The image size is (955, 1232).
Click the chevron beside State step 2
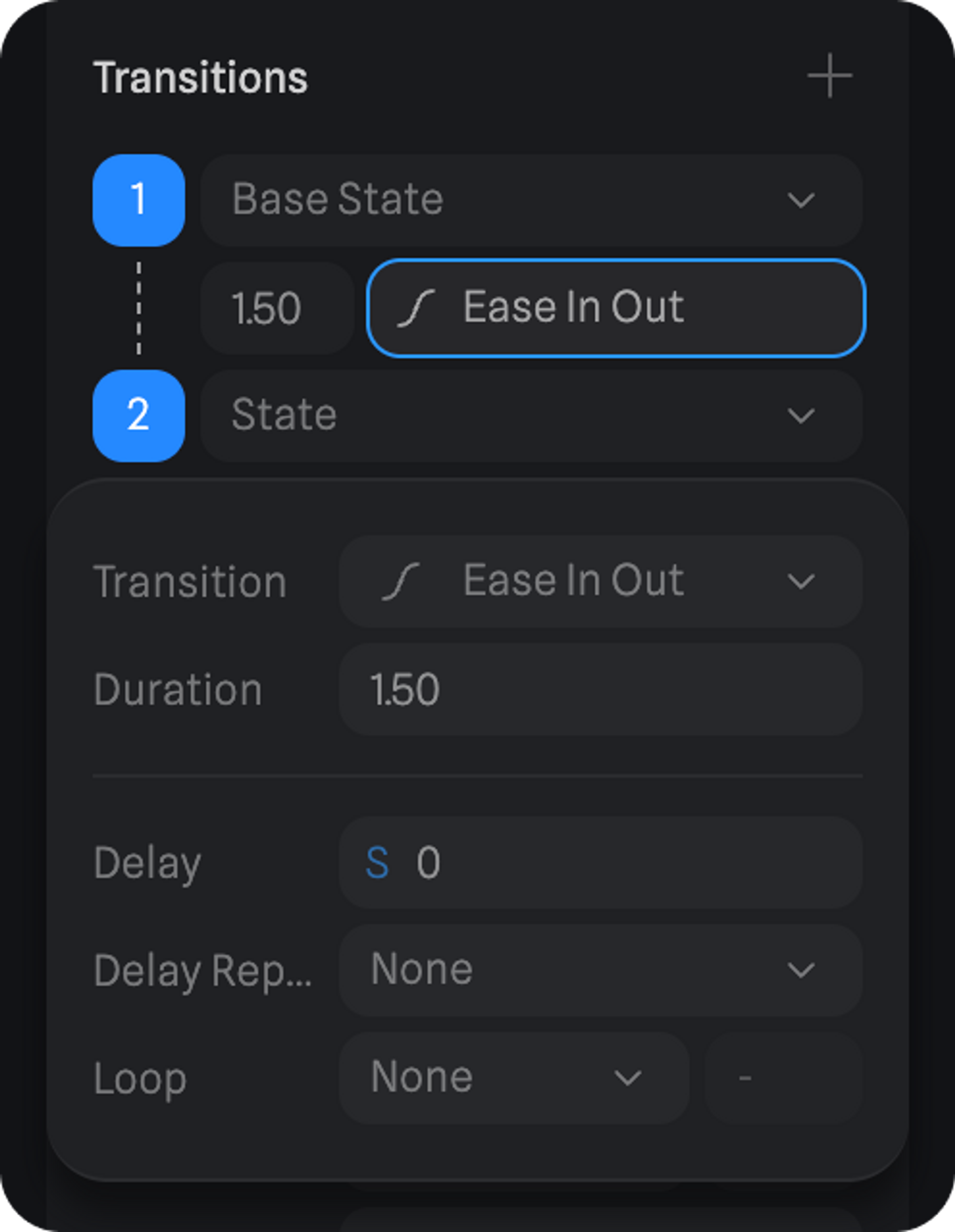[800, 416]
